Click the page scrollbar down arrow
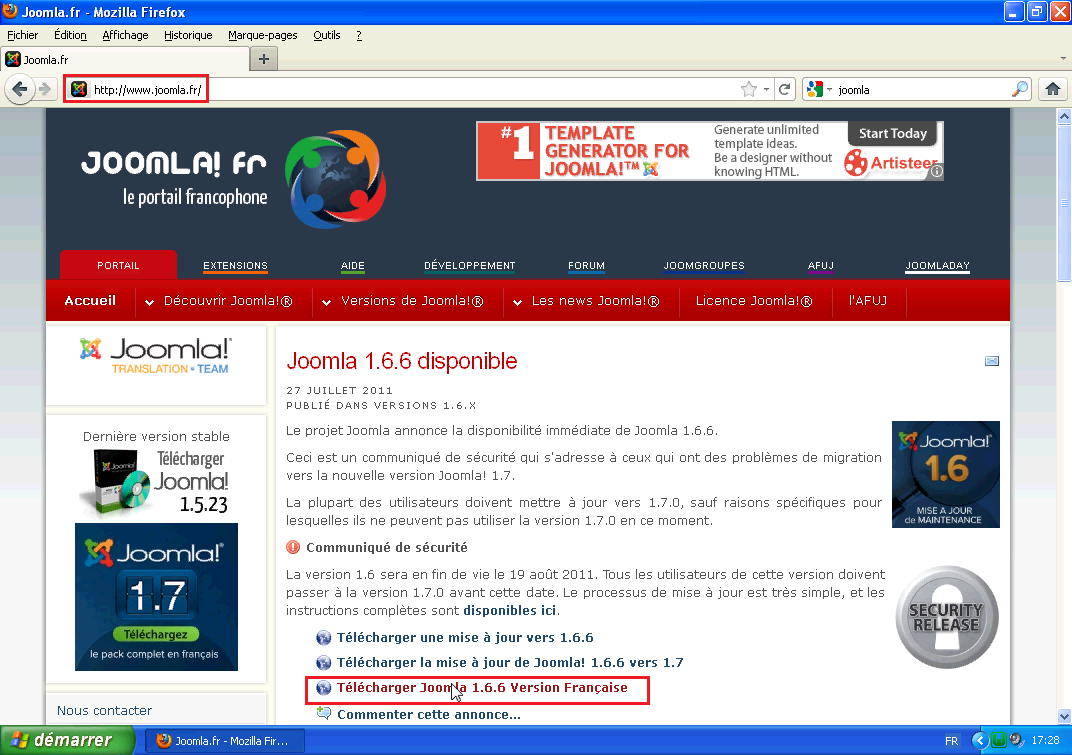Viewport: 1072px width, 755px height. coord(1064,716)
